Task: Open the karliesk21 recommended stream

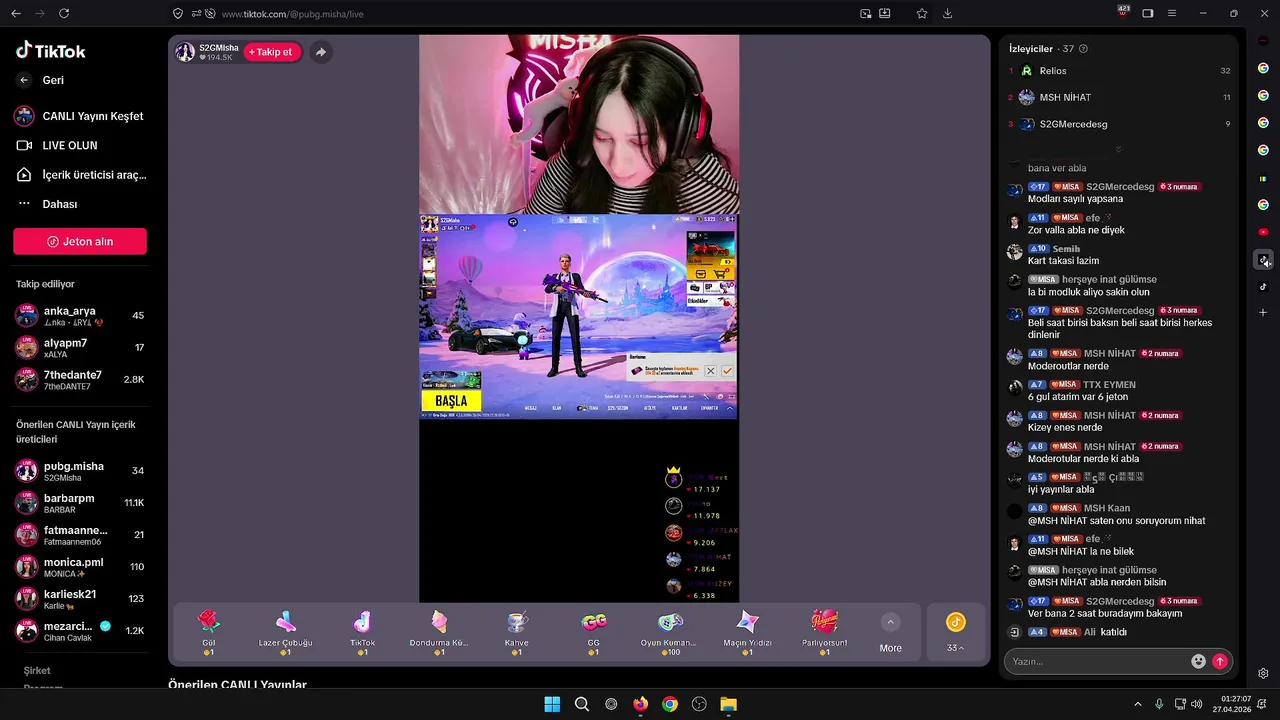Action: 80,599
